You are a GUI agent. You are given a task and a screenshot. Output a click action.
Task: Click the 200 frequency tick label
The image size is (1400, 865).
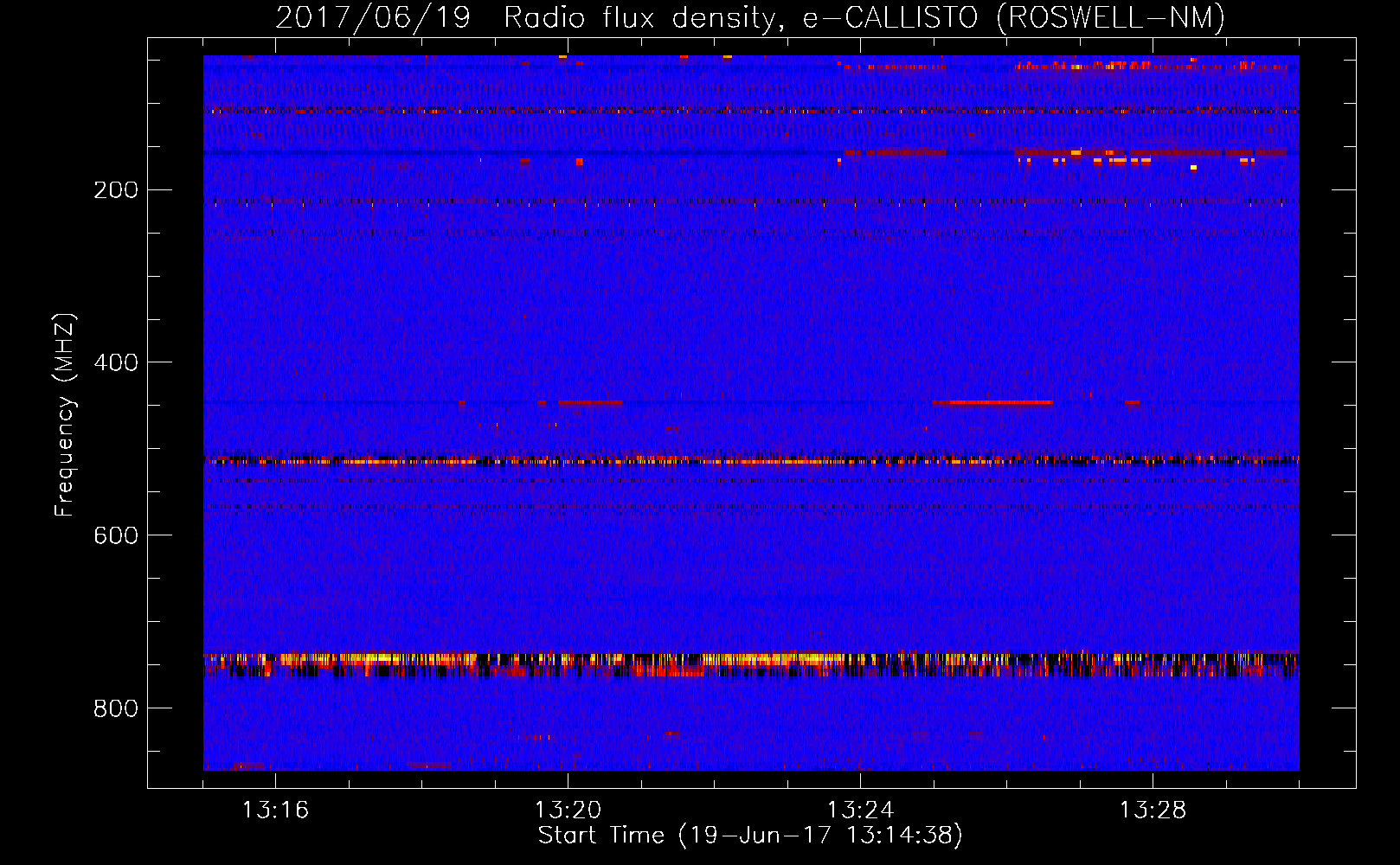pyautogui.click(x=116, y=190)
